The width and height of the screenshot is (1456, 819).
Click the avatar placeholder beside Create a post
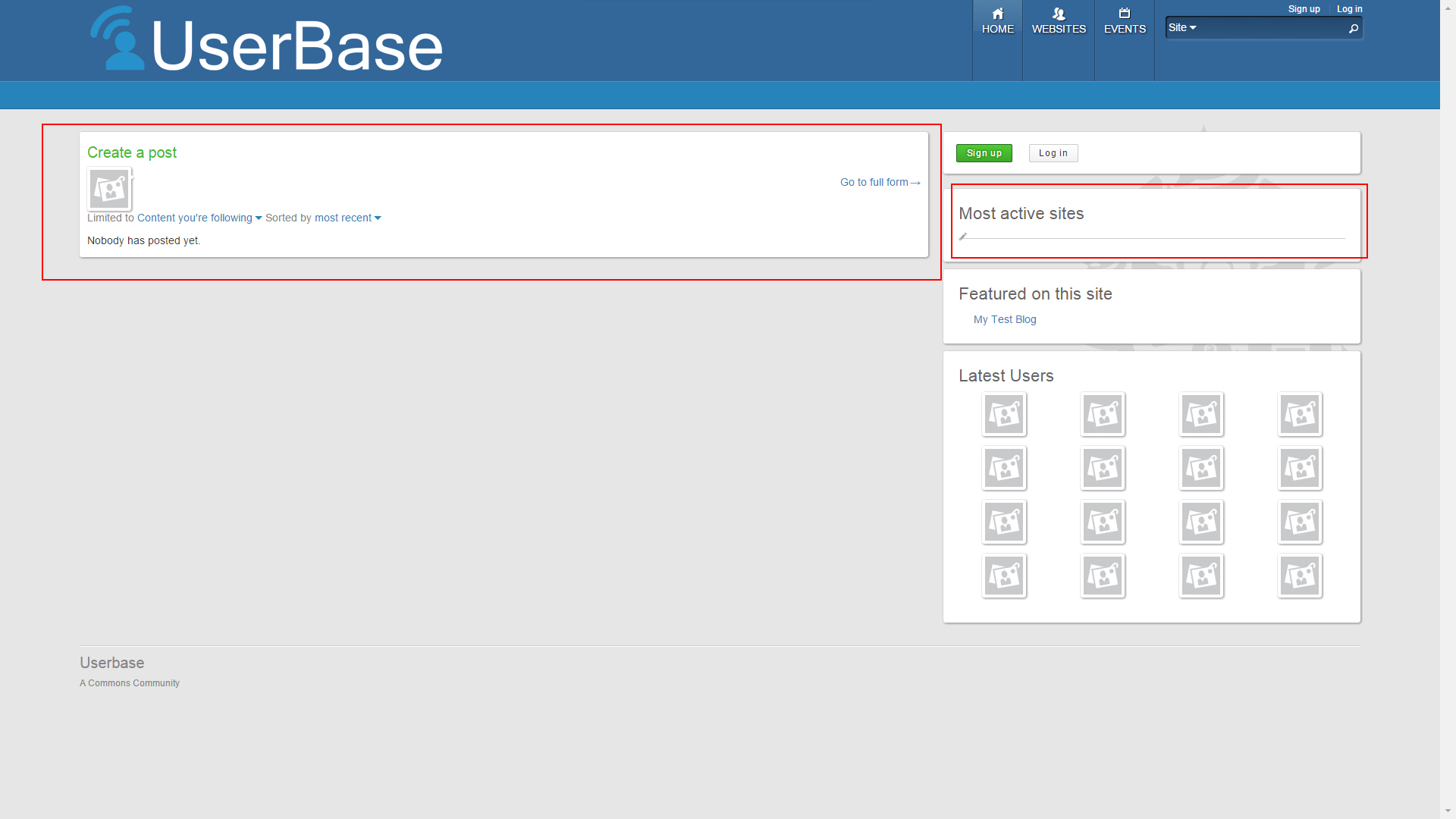pos(109,189)
